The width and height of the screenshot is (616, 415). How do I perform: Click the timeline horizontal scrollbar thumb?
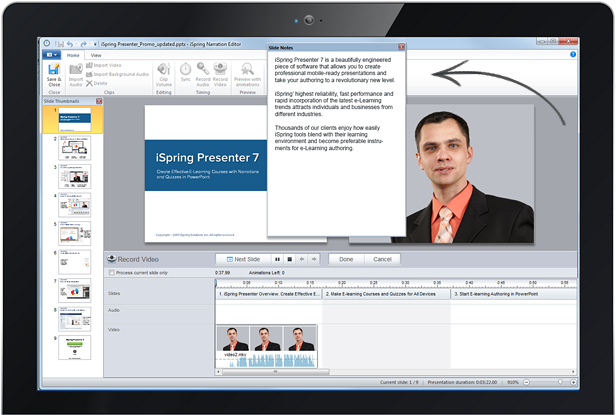pos(275,371)
